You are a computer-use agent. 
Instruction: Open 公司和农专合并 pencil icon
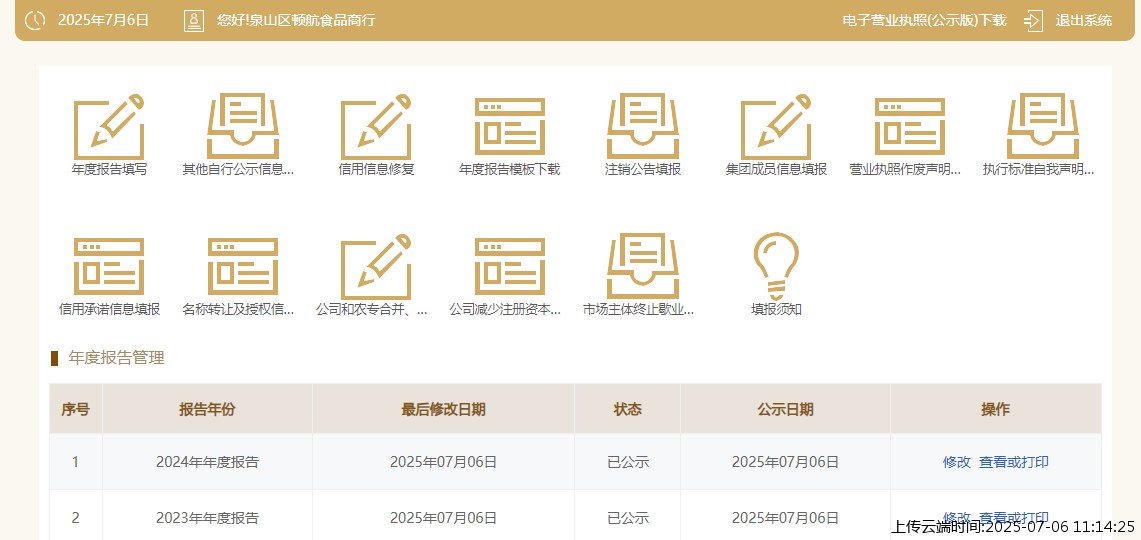pos(376,266)
